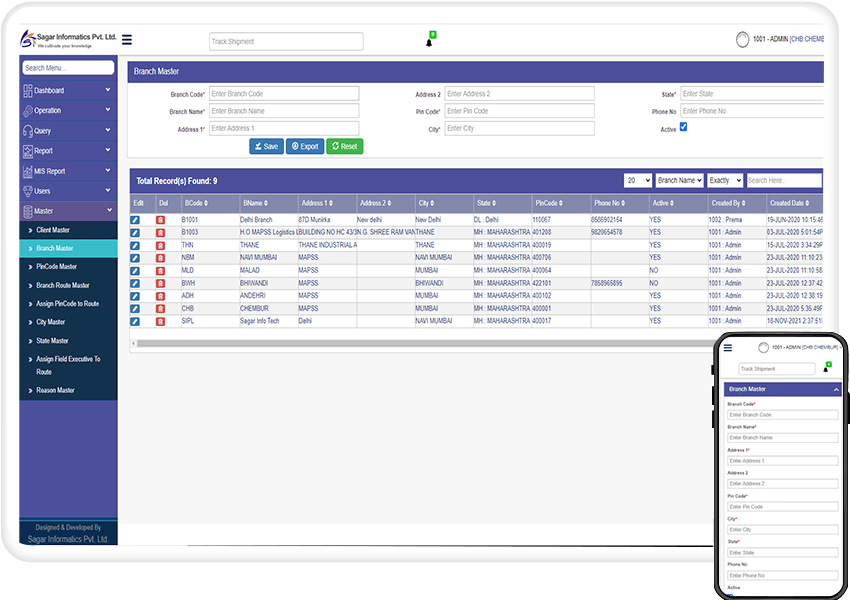Toggle the Active checkbox
The image size is (850, 600).
coord(684,127)
